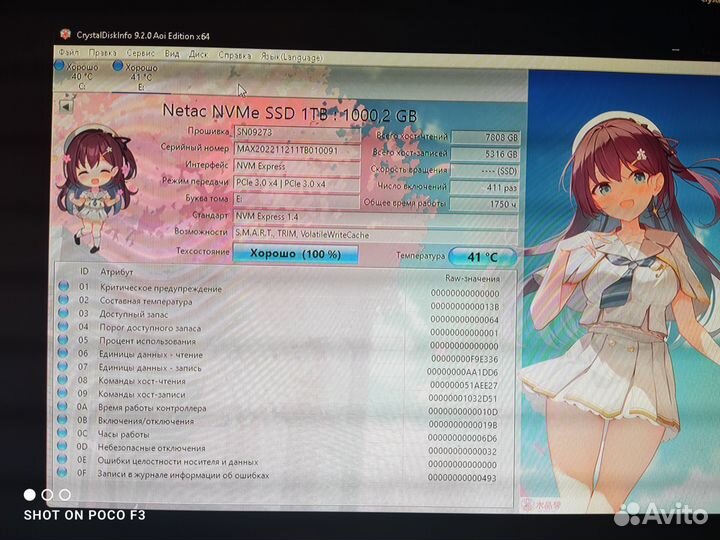Click the ID column header
Image resolution: width=720 pixels, height=540 pixels.
tap(84, 271)
